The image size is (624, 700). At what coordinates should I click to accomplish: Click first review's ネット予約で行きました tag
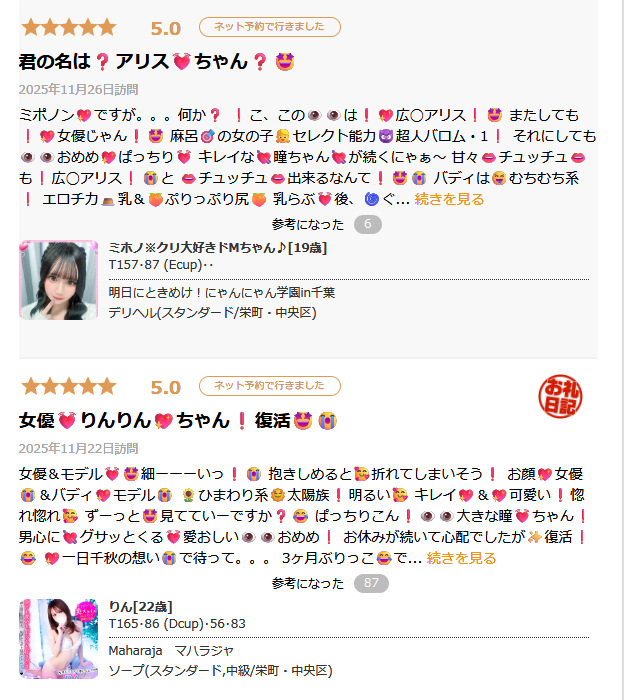click(x=270, y=27)
